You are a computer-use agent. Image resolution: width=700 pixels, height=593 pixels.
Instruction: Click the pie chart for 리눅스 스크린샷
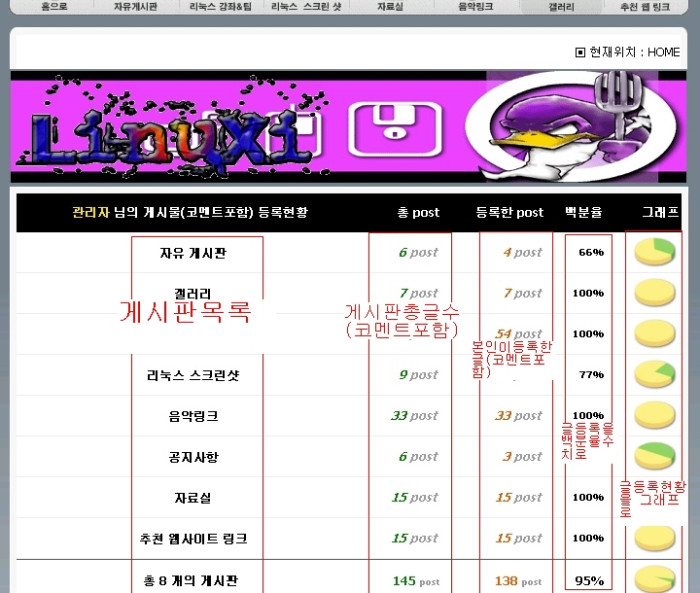click(655, 375)
